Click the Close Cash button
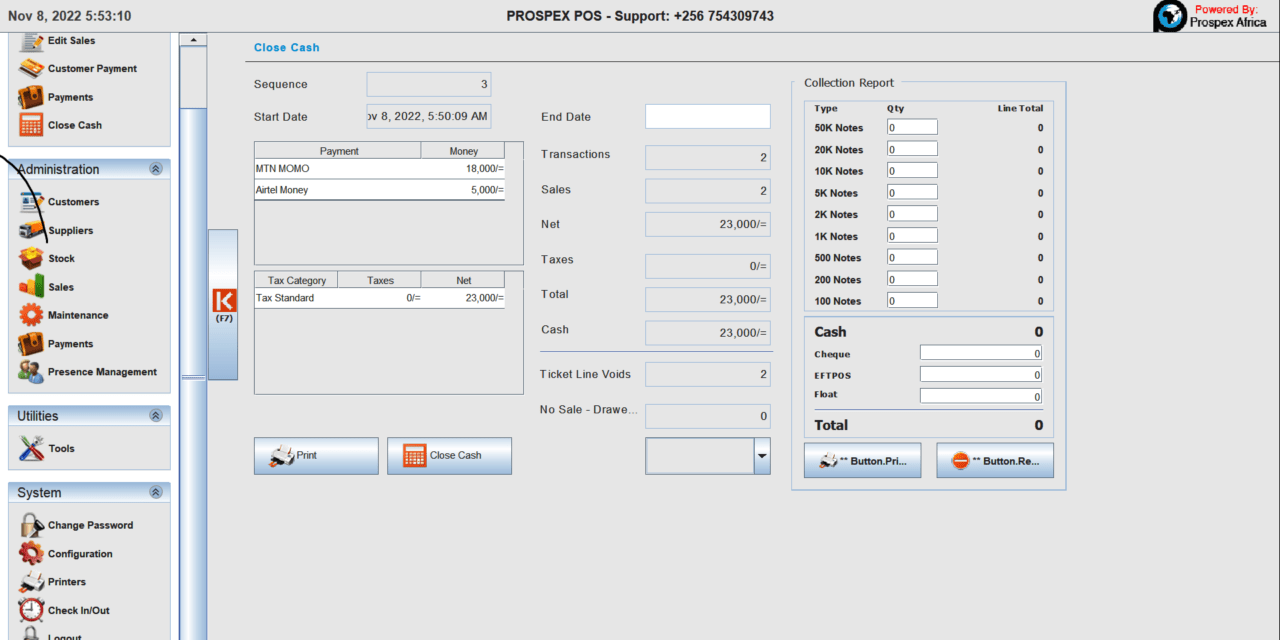 point(449,456)
